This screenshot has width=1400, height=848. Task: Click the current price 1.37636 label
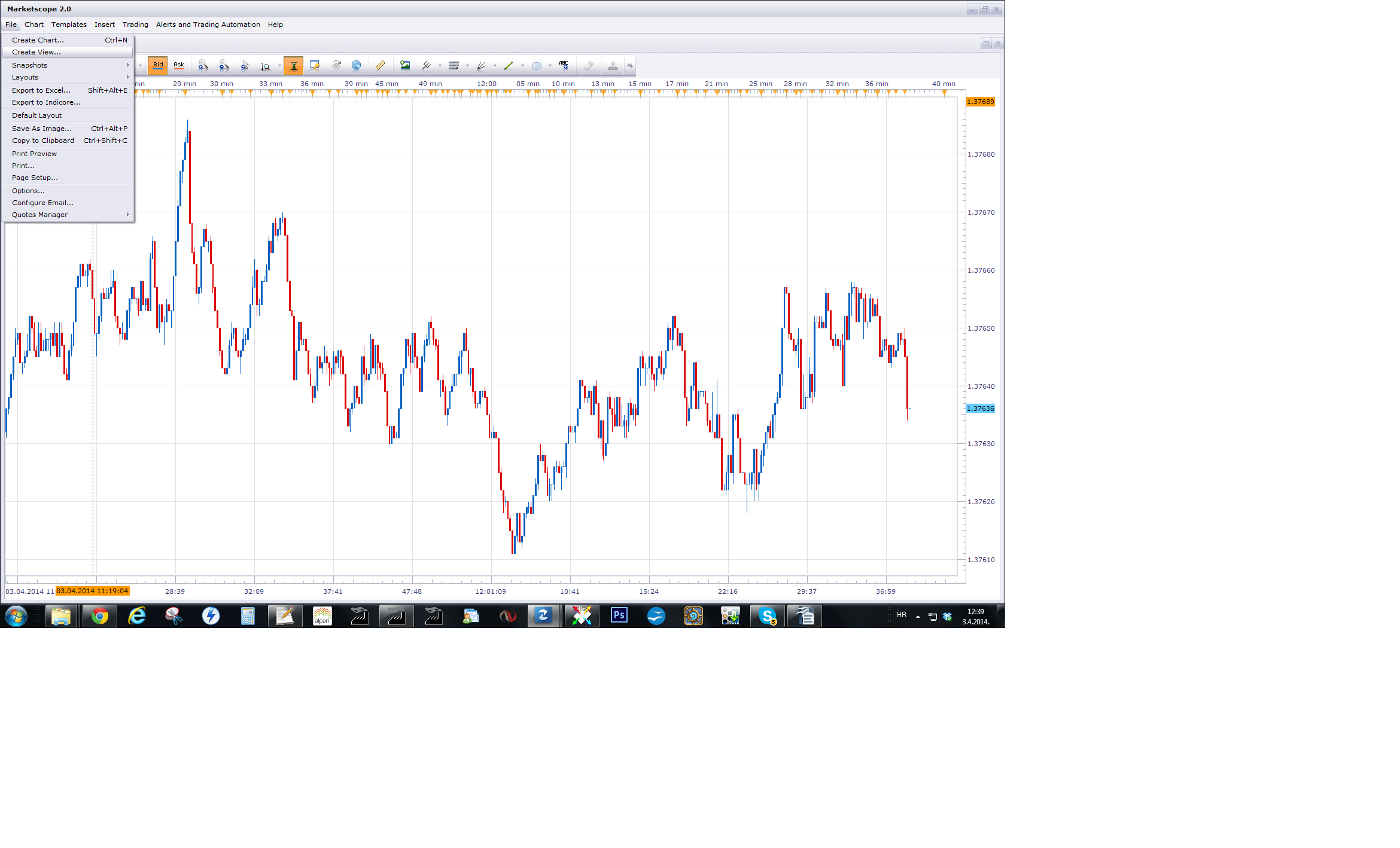tap(981, 408)
